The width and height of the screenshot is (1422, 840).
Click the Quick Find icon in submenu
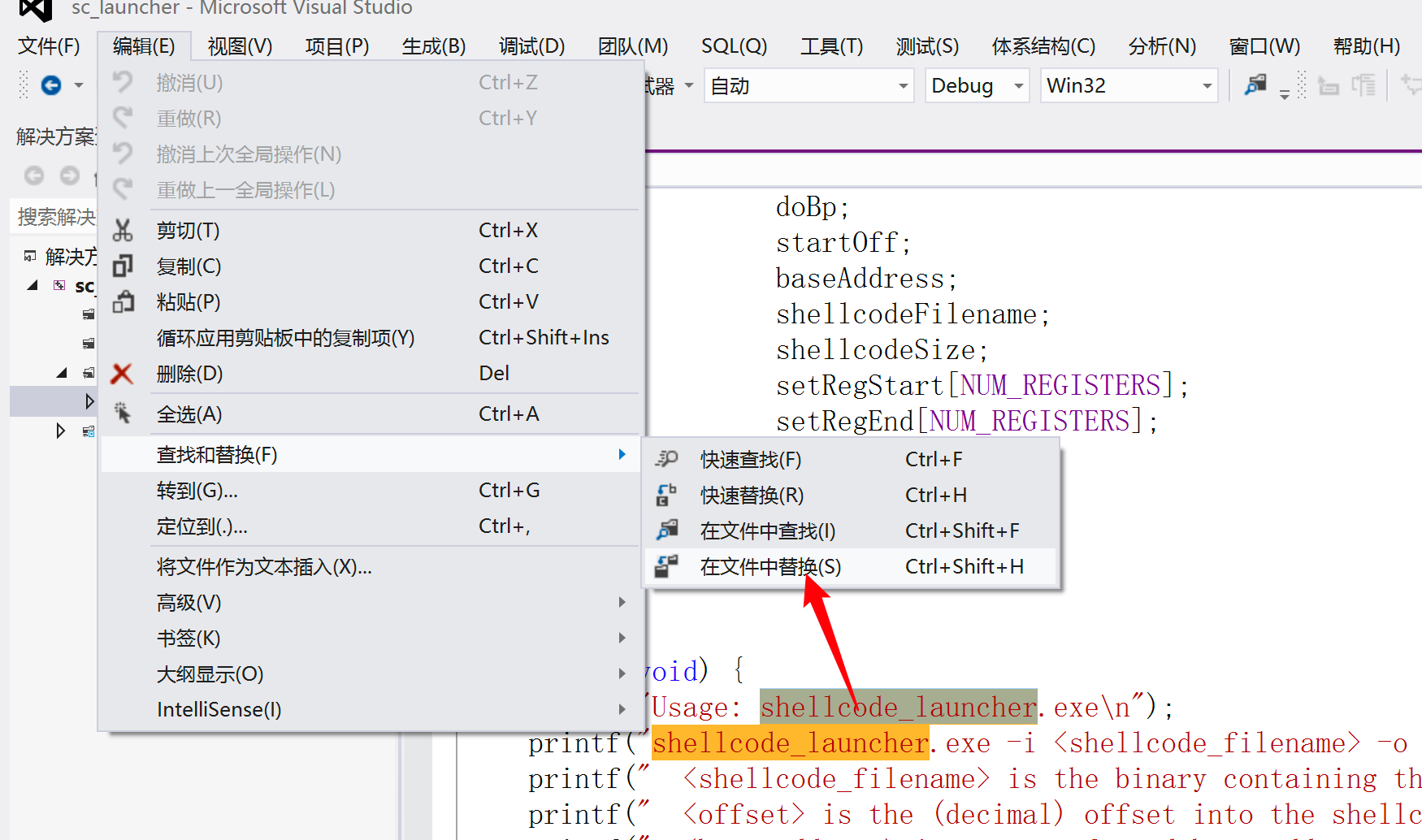coord(667,459)
